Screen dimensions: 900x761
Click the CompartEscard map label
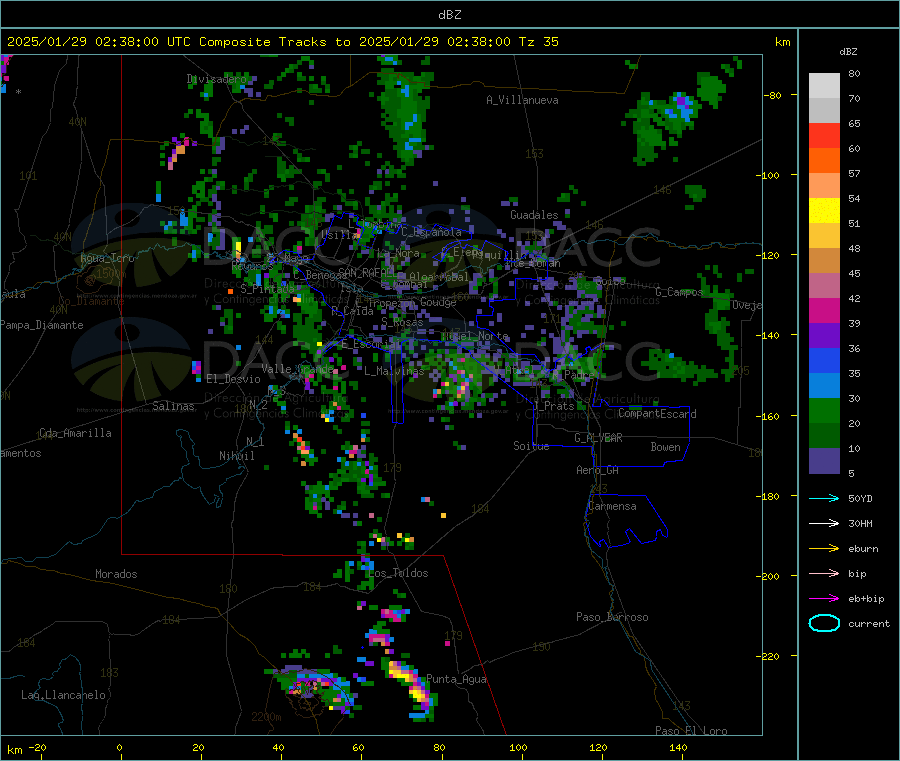pos(657,414)
